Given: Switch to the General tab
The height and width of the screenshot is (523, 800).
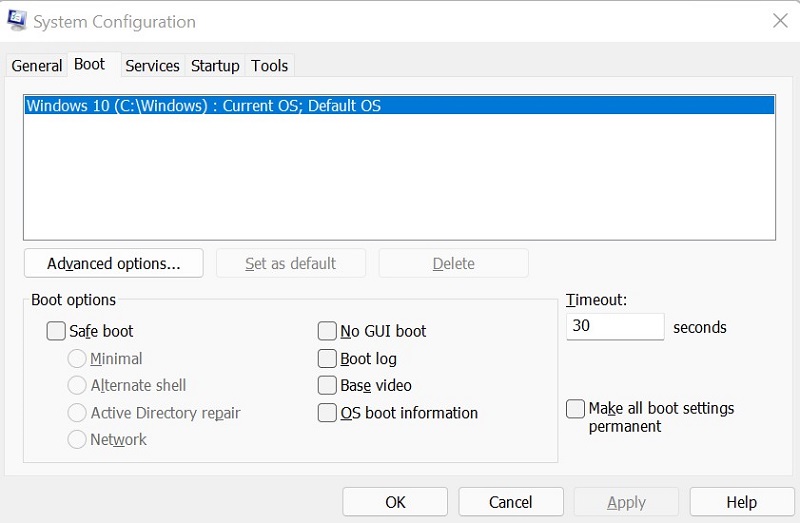Looking at the screenshot, I should coord(37,66).
